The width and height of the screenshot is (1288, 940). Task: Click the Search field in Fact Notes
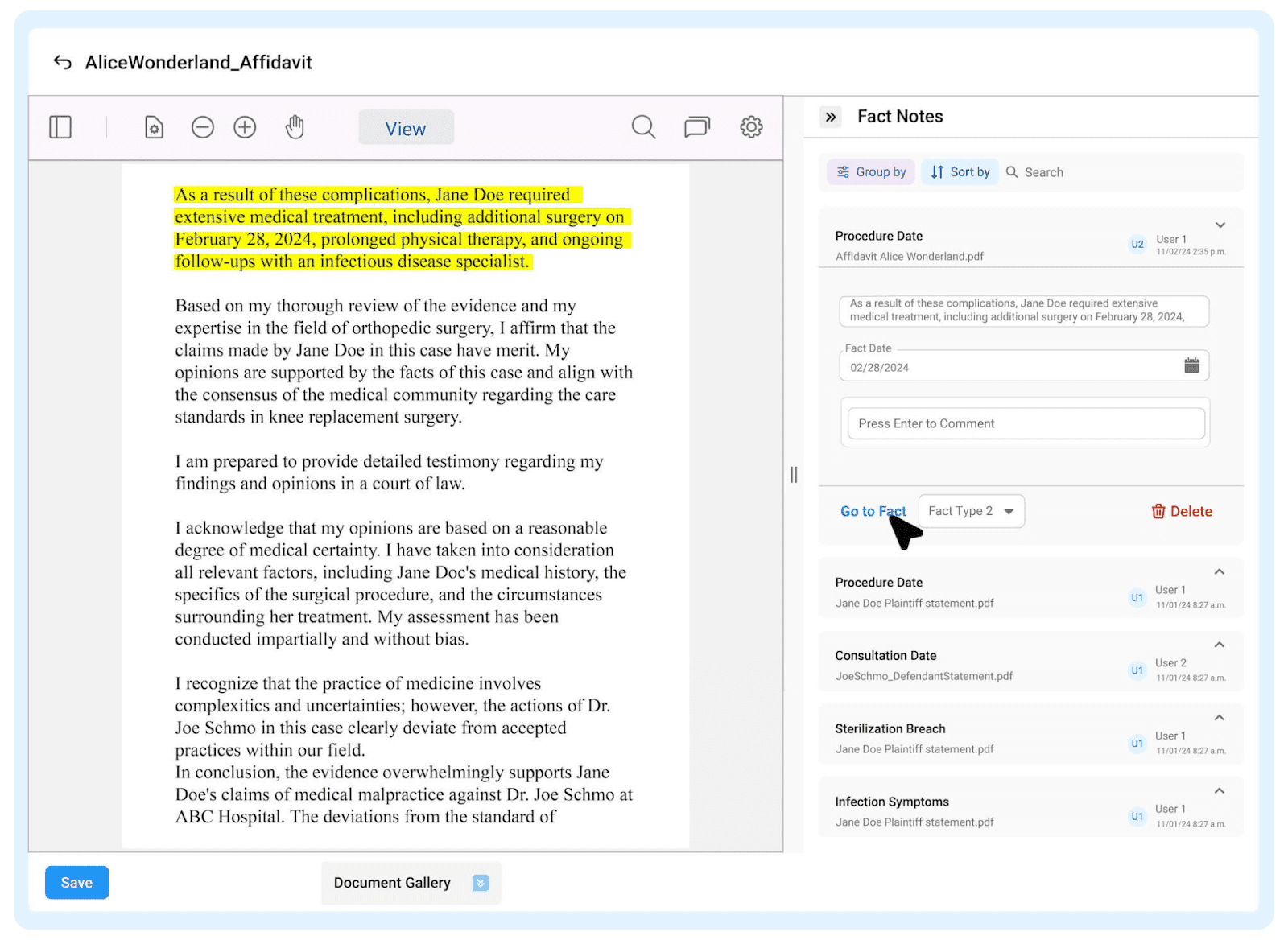(1043, 172)
